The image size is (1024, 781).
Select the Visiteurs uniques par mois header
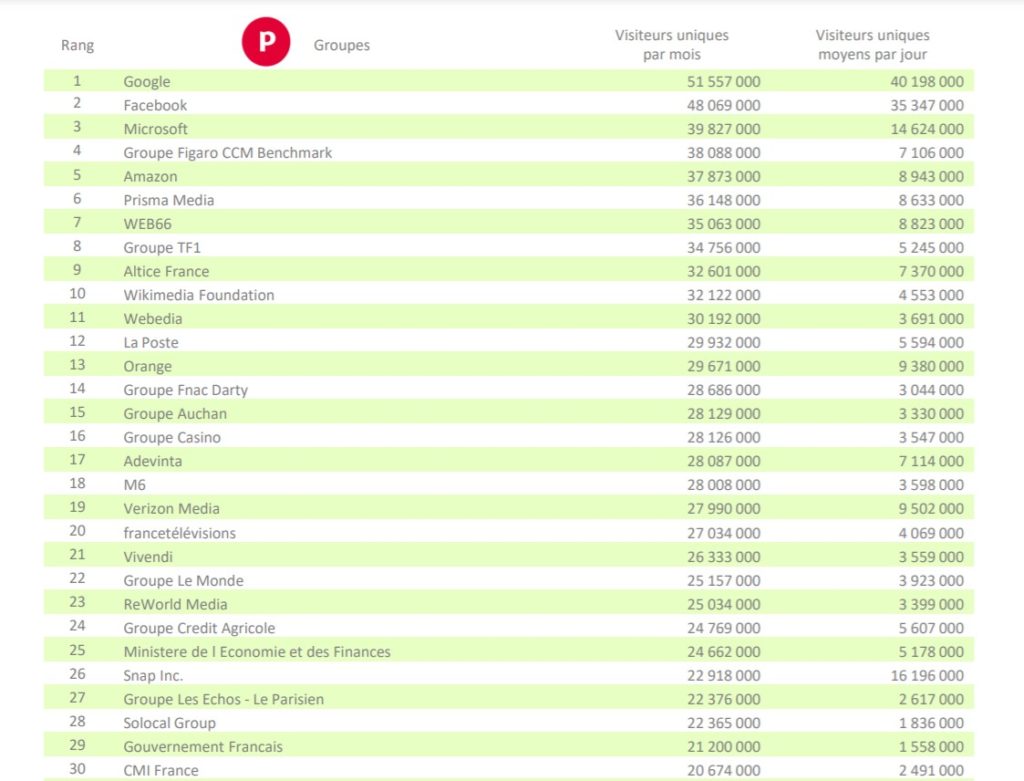pyautogui.click(x=671, y=45)
